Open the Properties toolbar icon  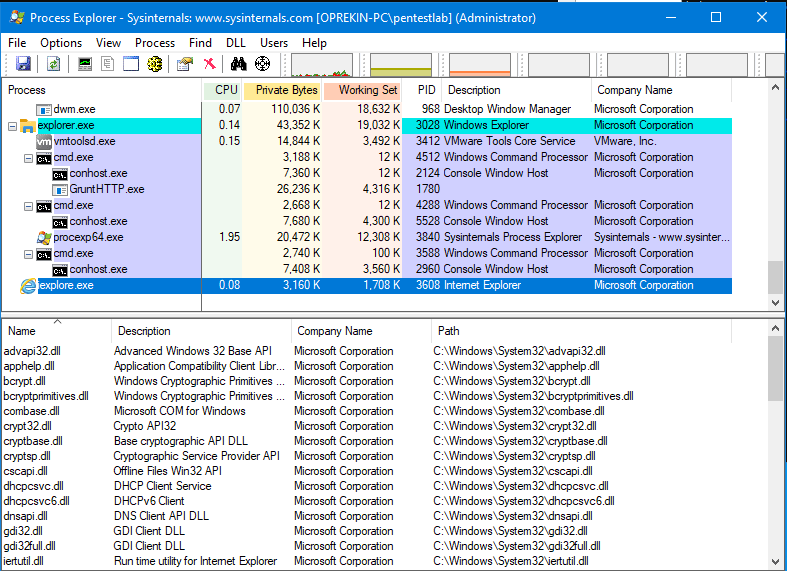click(x=184, y=64)
